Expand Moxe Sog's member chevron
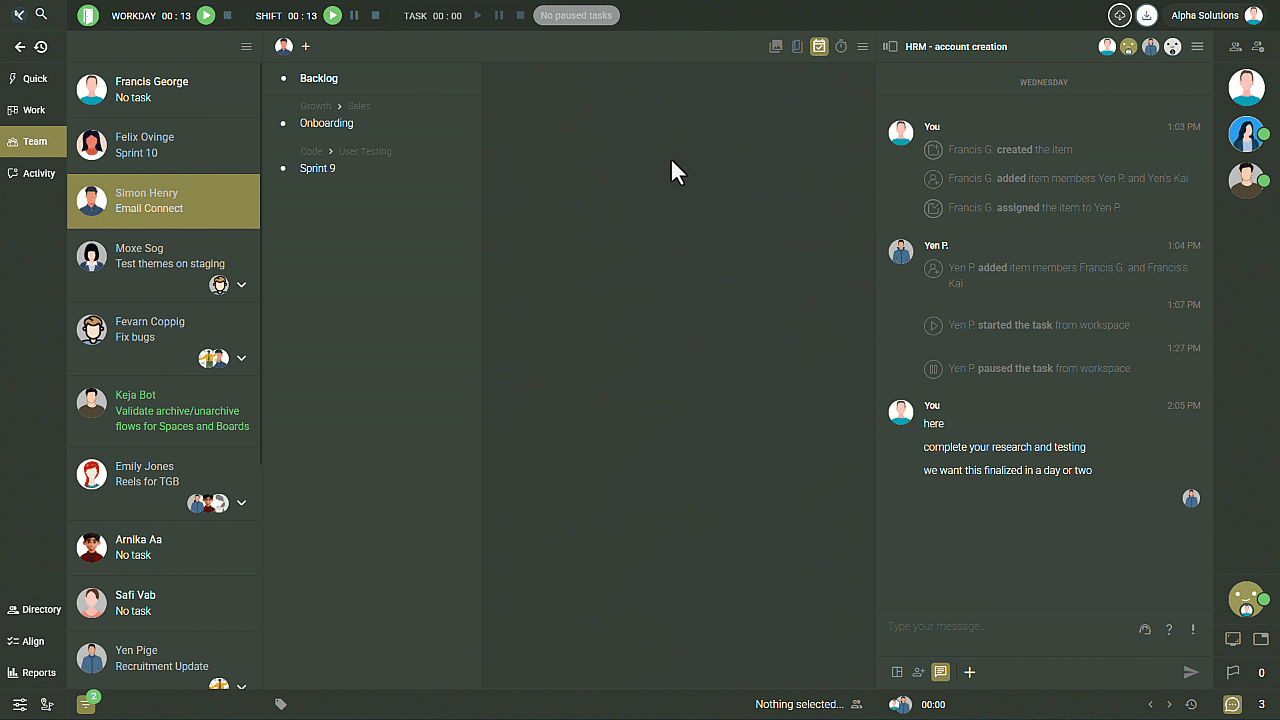 click(241, 285)
